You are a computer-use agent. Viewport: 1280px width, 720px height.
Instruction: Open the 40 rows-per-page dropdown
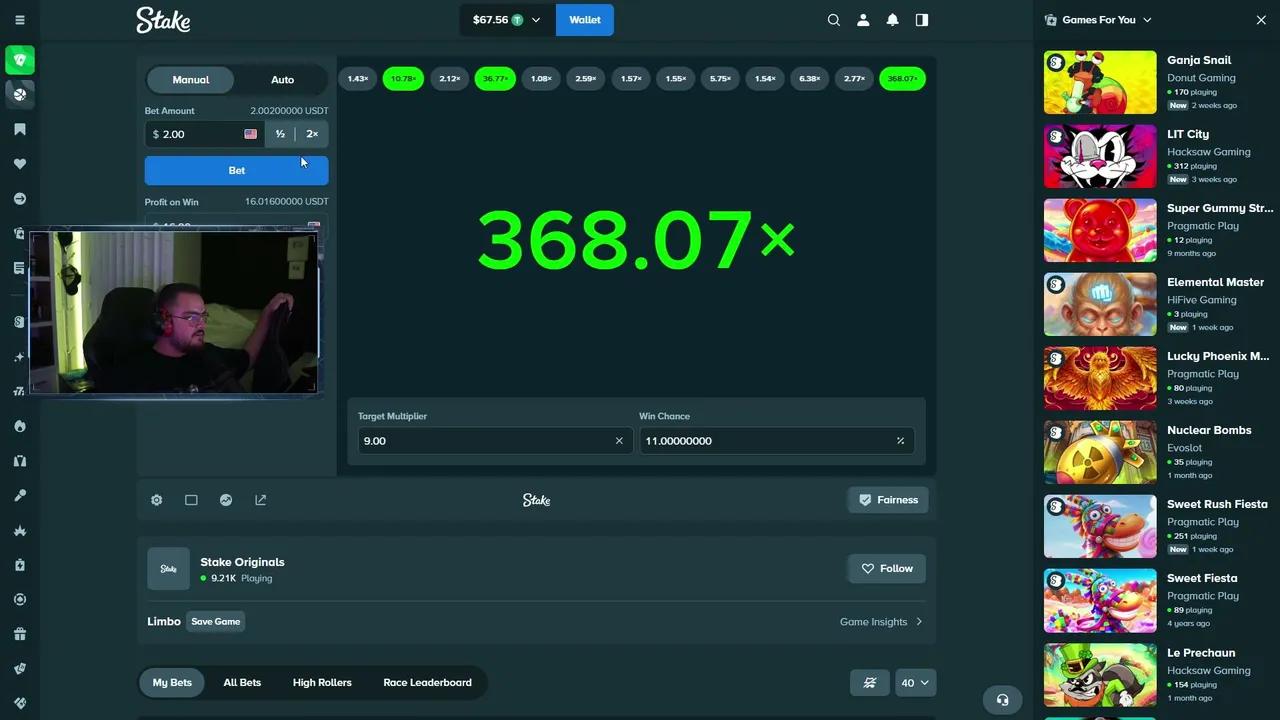pos(916,683)
